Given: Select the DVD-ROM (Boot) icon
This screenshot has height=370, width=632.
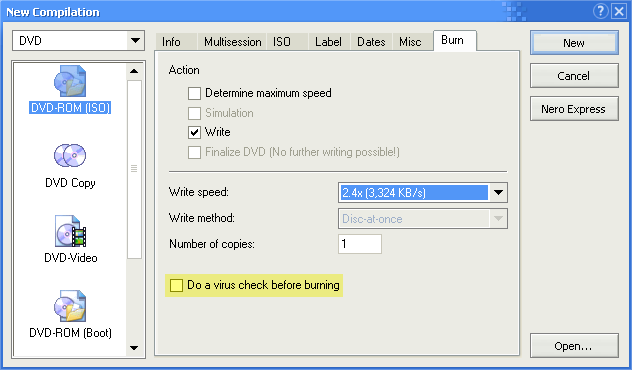Looking at the screenshot, I should pyautogui.click(x=70, y=306).
